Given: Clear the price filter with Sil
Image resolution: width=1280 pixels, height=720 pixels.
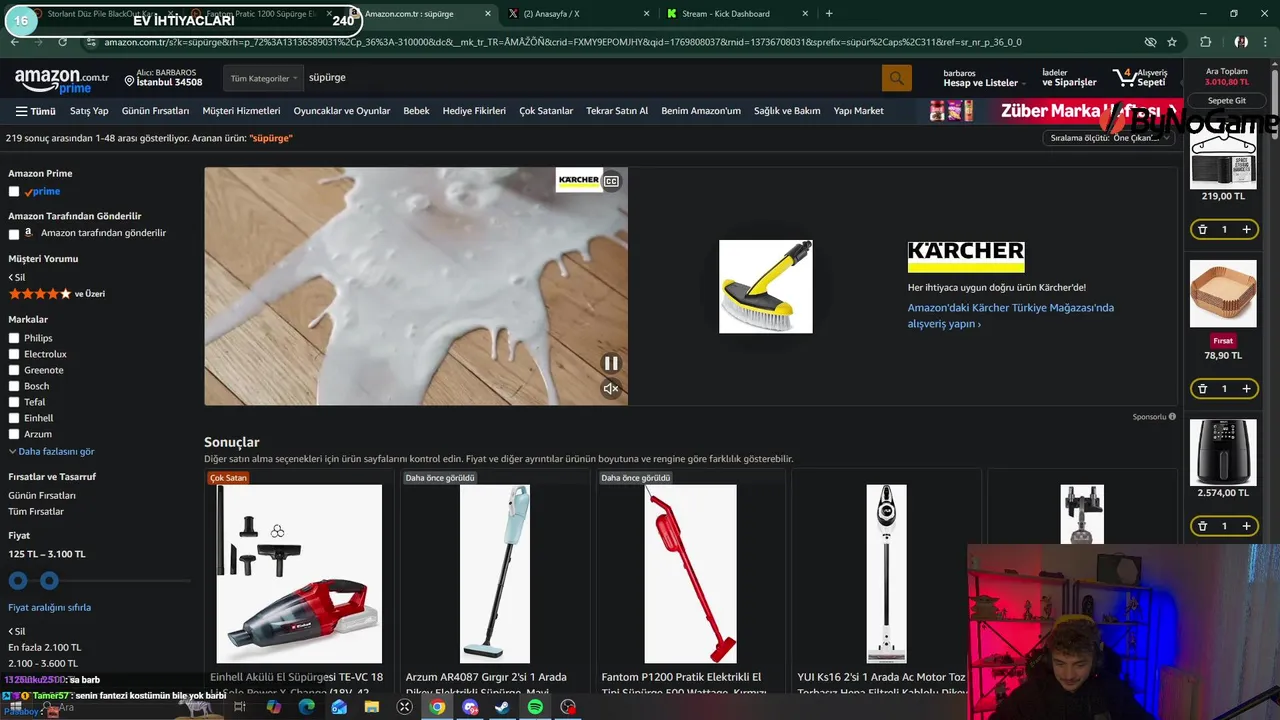Looking at the screenshot, I should (17, 631).
